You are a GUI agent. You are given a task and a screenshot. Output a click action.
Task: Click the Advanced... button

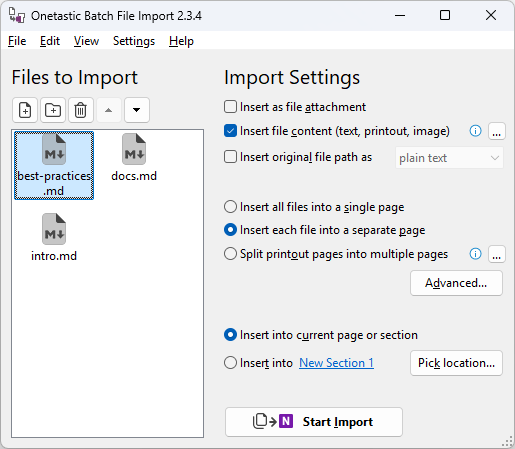point(456,283)
